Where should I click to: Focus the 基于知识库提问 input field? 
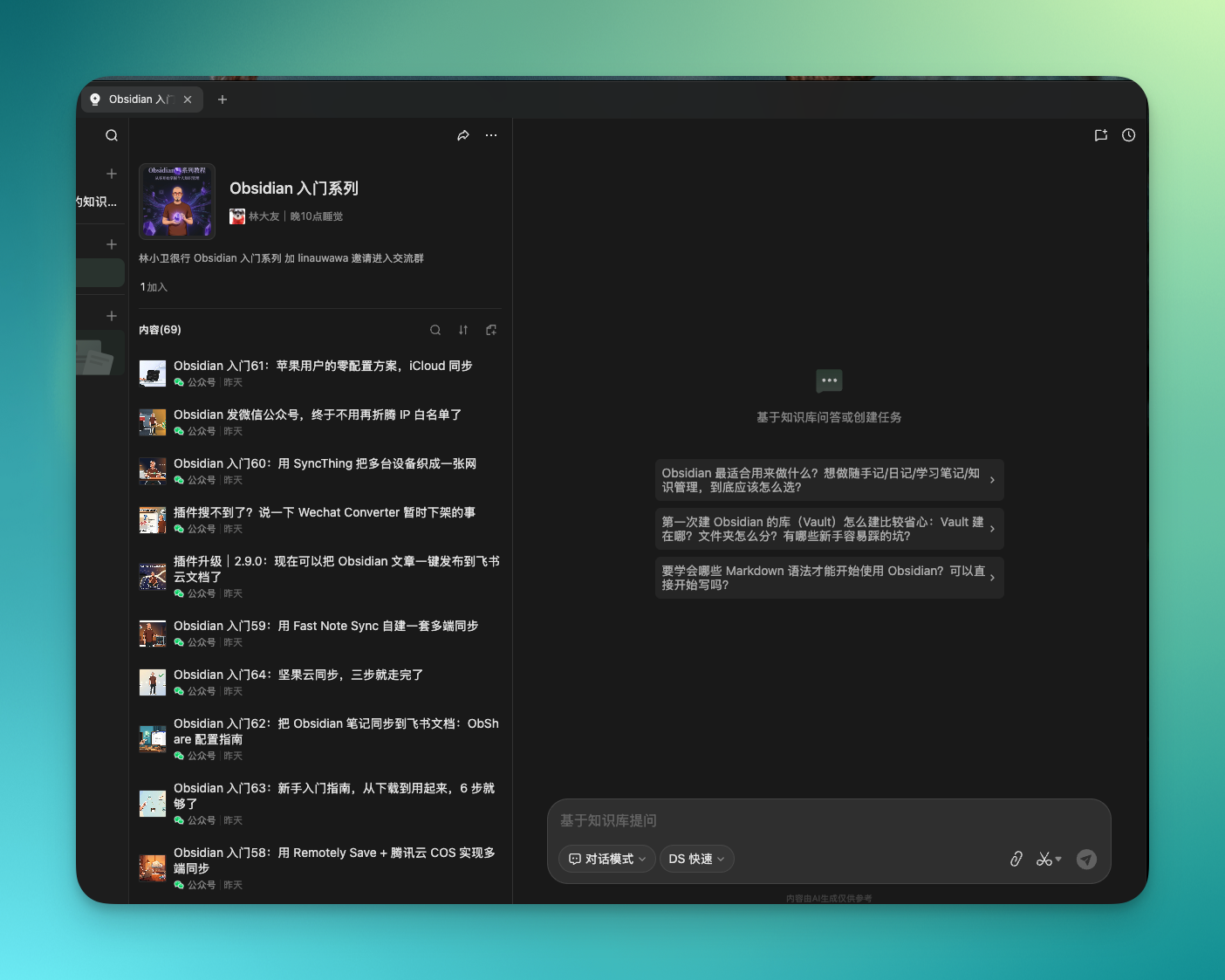point(829,820)
